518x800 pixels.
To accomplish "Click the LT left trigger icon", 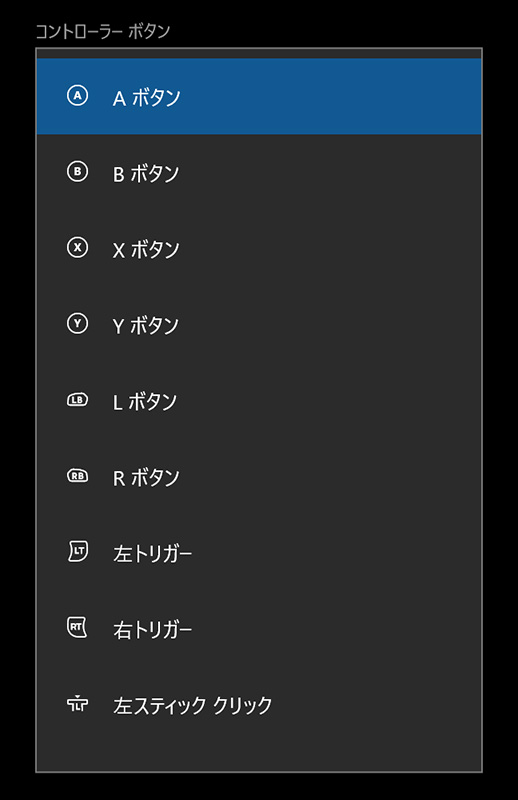I will click(x=78, y=552).
